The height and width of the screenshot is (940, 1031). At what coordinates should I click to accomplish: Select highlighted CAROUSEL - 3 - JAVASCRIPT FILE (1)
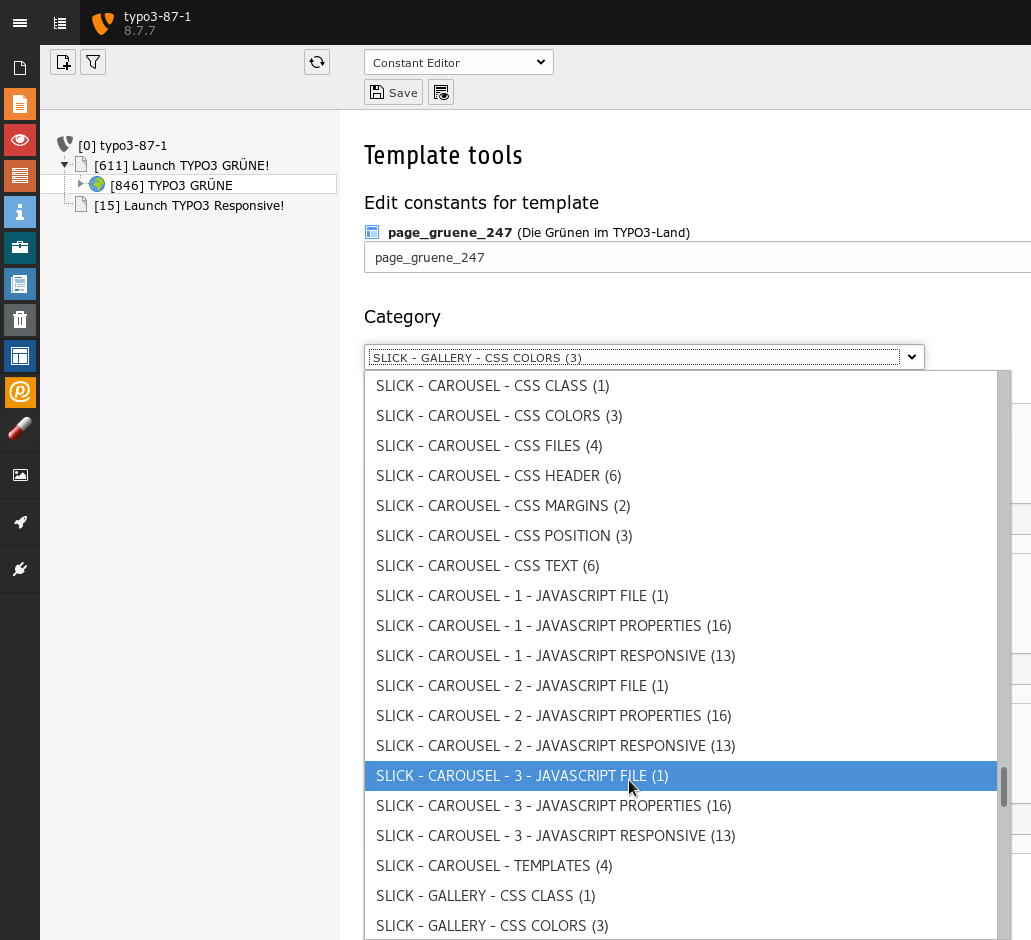(x=681, y=776)
